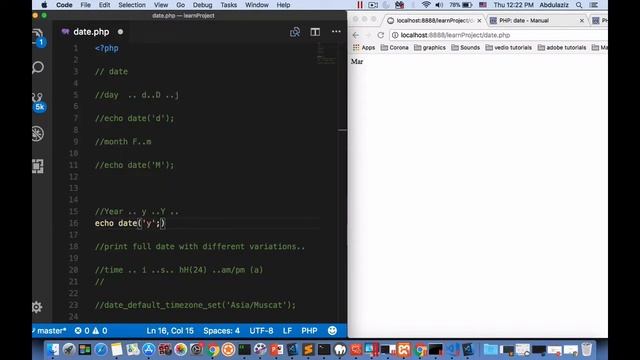Switch to the localhost:8888 Chrome tab

[434, 20]
